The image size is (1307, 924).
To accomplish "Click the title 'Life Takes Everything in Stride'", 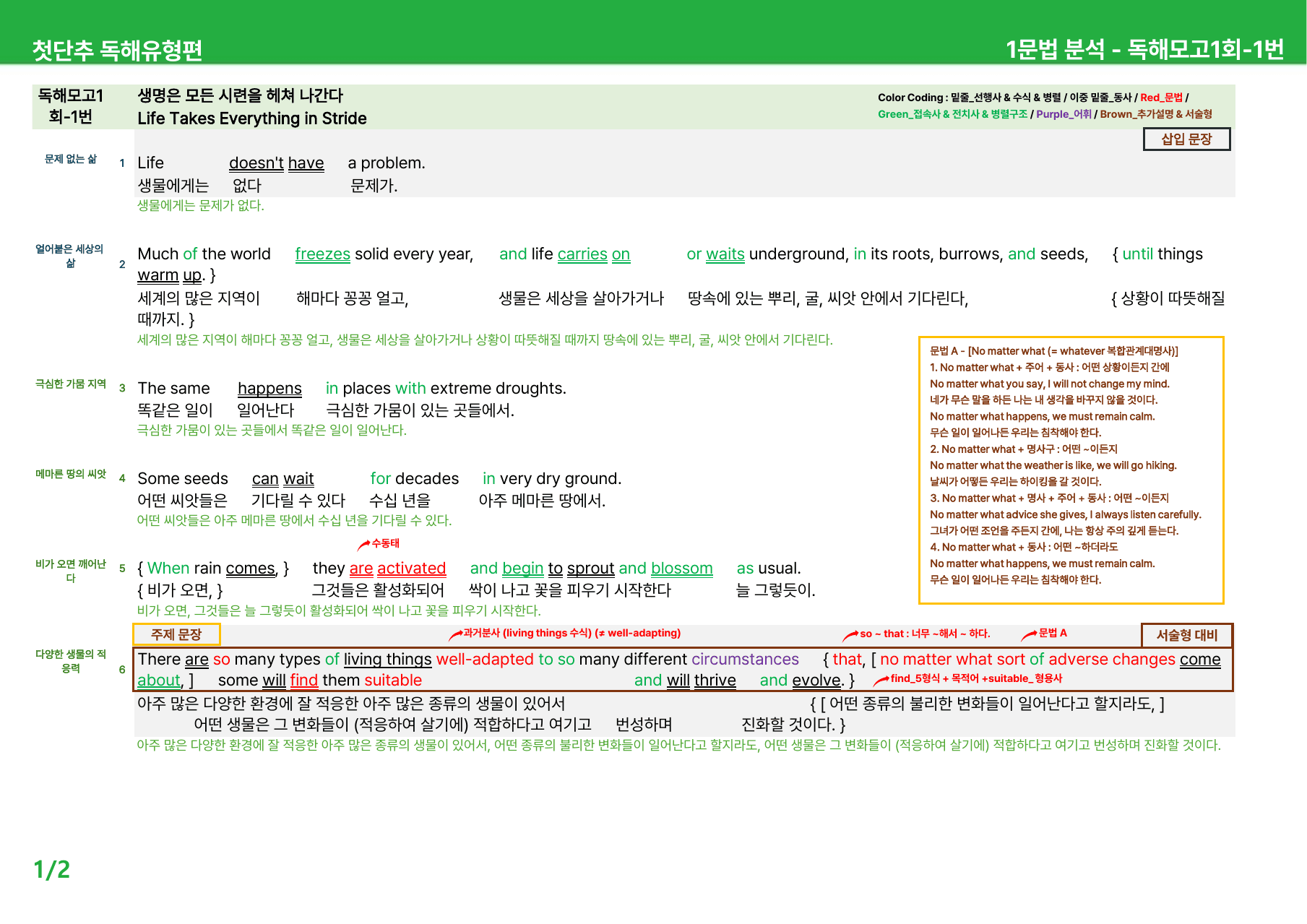I will (x=252, y=118).
